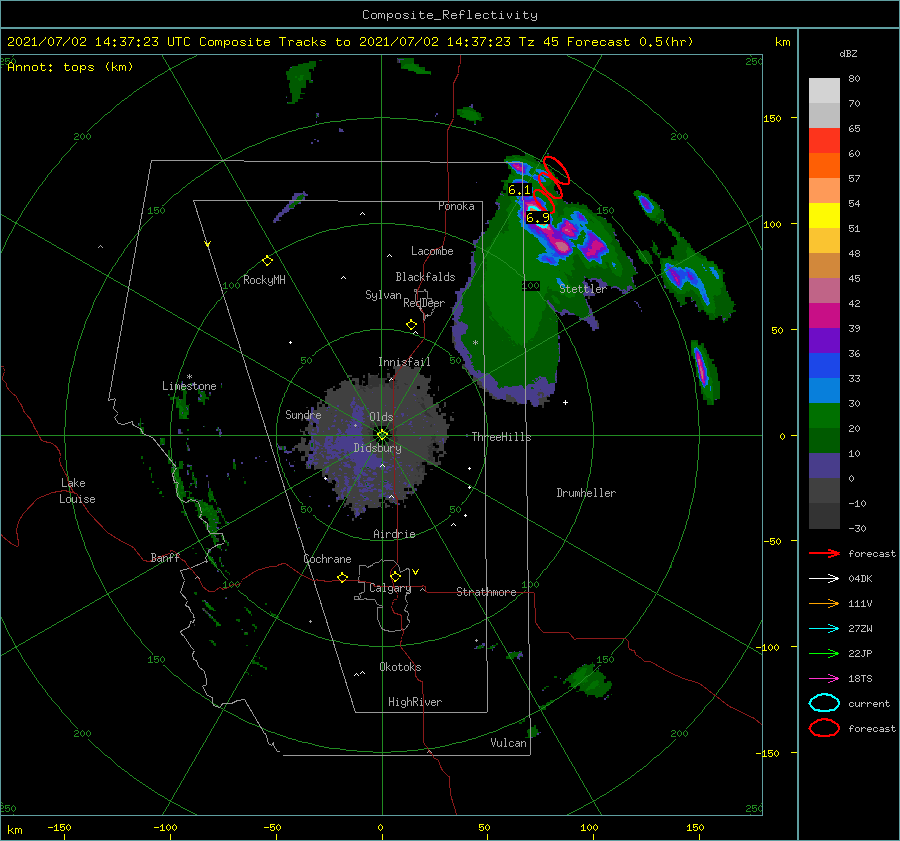Click the Drumheller town label
This screenshot has width=900, height=841.
(586, 493)
